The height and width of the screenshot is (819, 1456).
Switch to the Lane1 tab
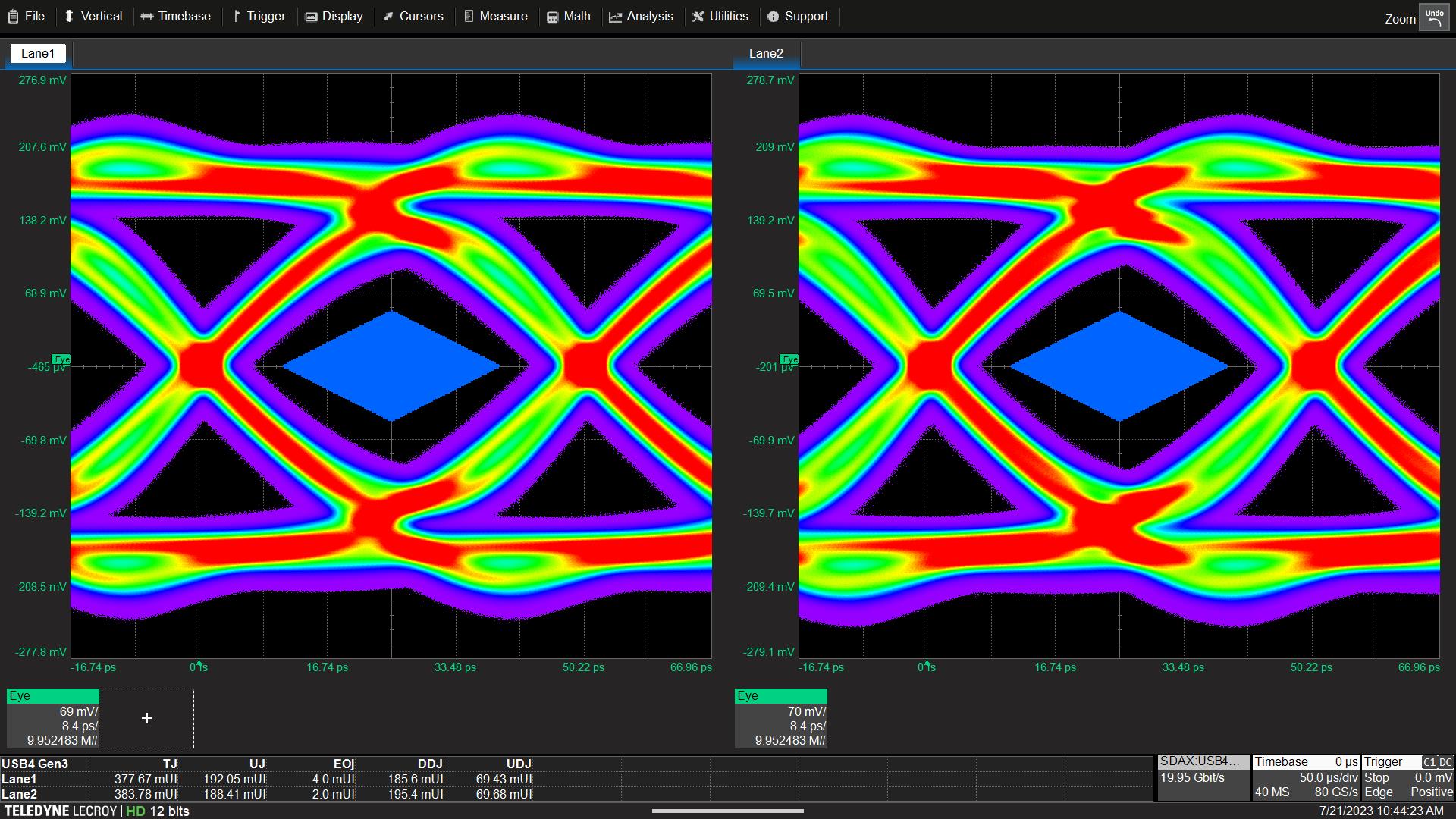38,53
